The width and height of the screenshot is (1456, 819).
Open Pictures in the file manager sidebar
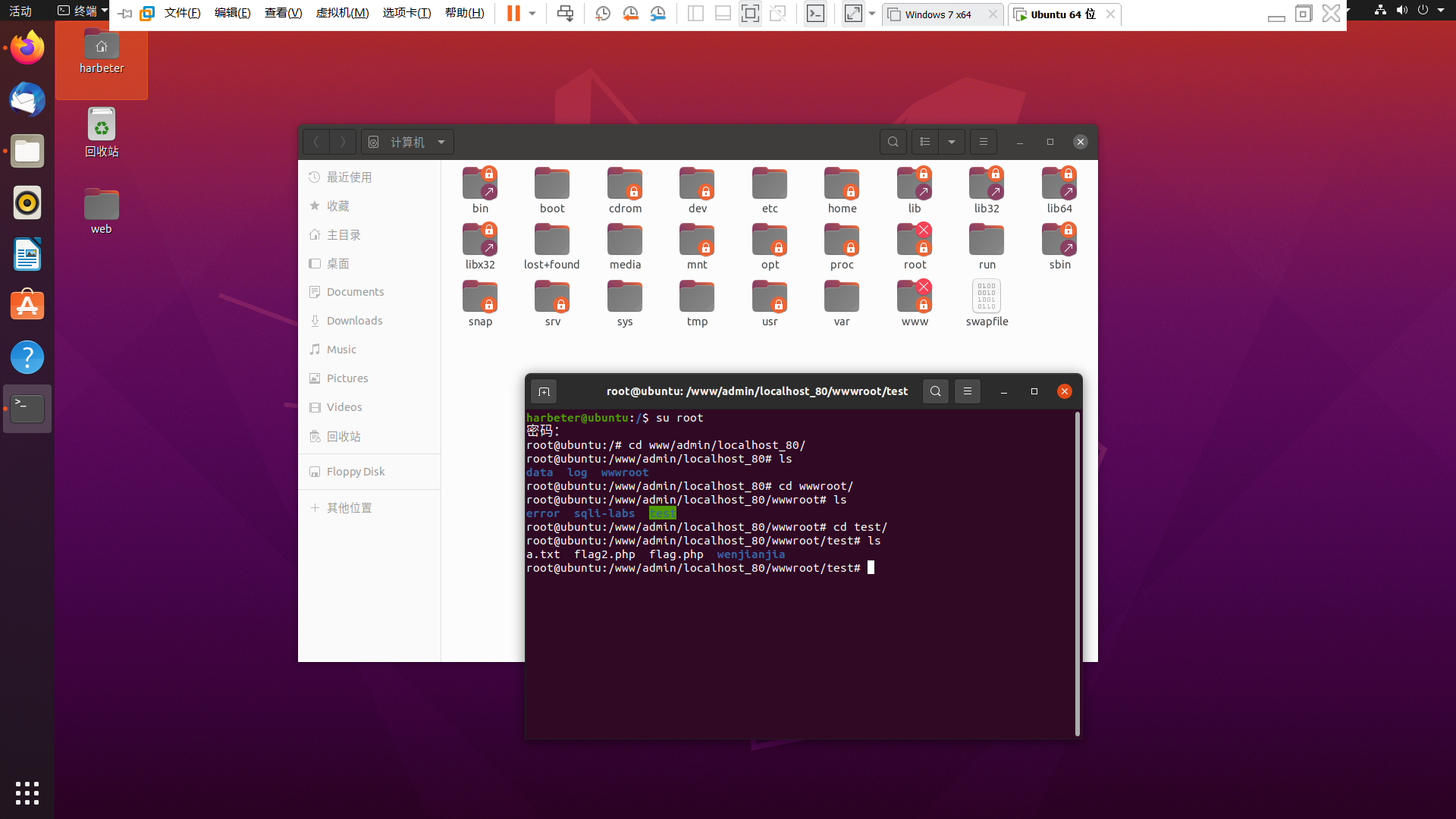pos(369,378)
